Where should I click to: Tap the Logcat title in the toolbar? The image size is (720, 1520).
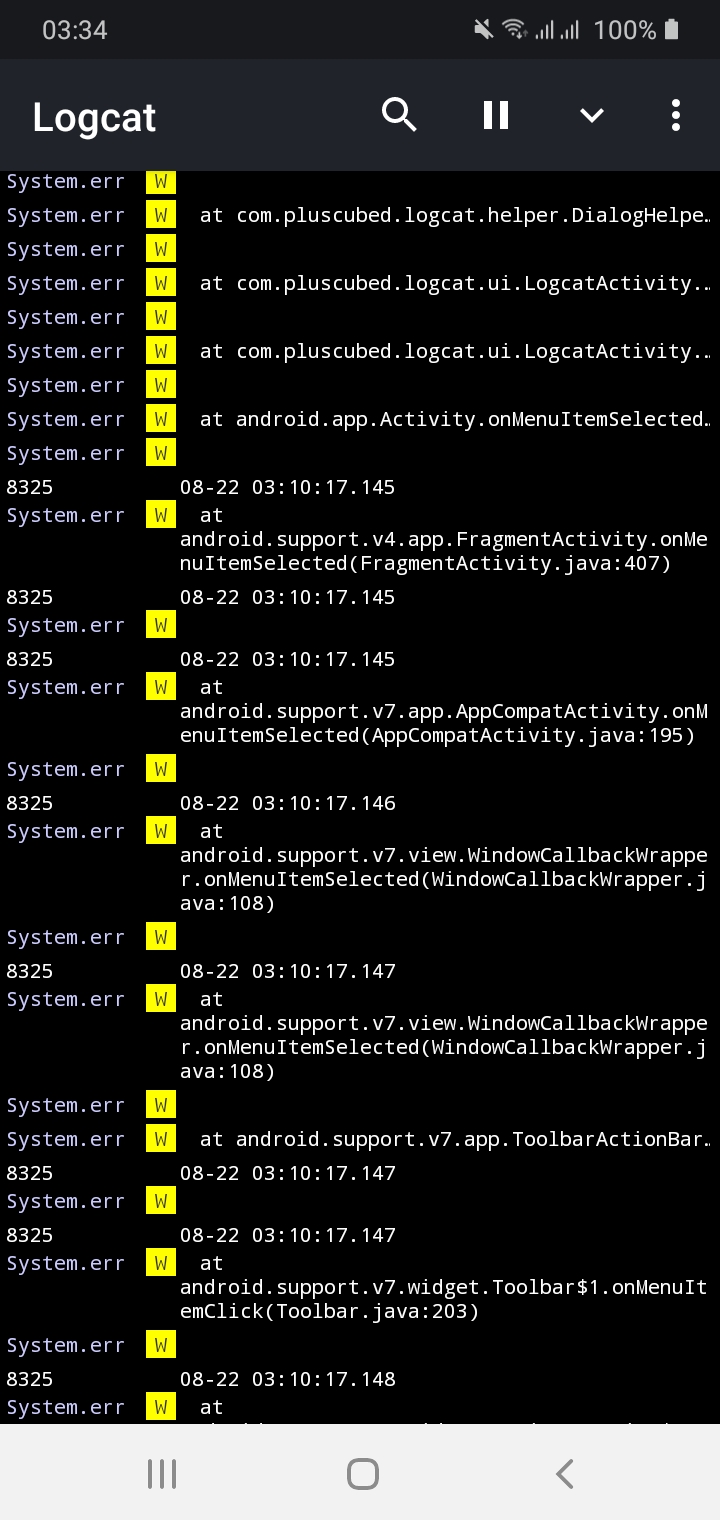coord(93,116)
